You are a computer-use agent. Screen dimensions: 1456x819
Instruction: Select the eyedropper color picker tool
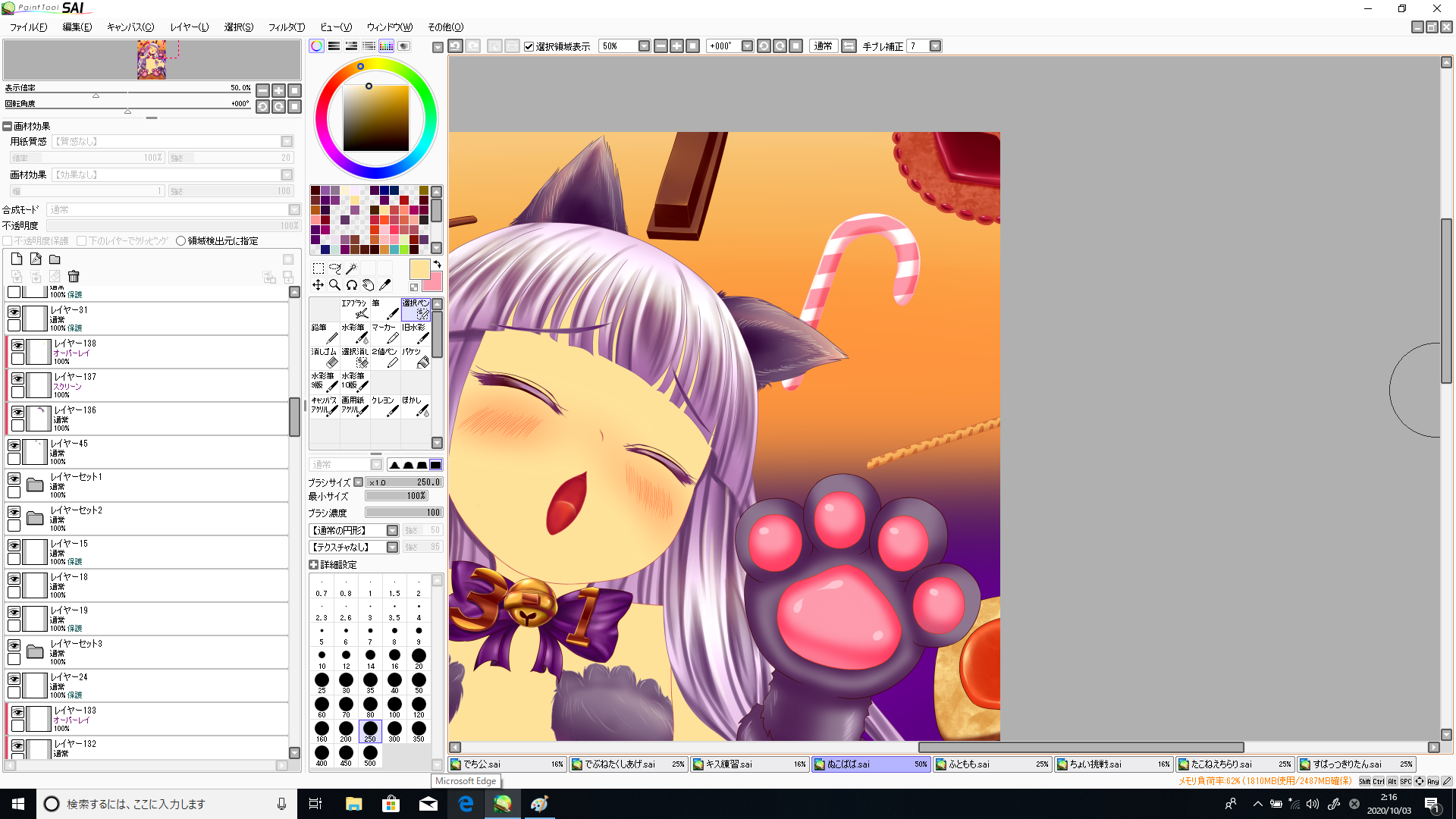[385, 285]
